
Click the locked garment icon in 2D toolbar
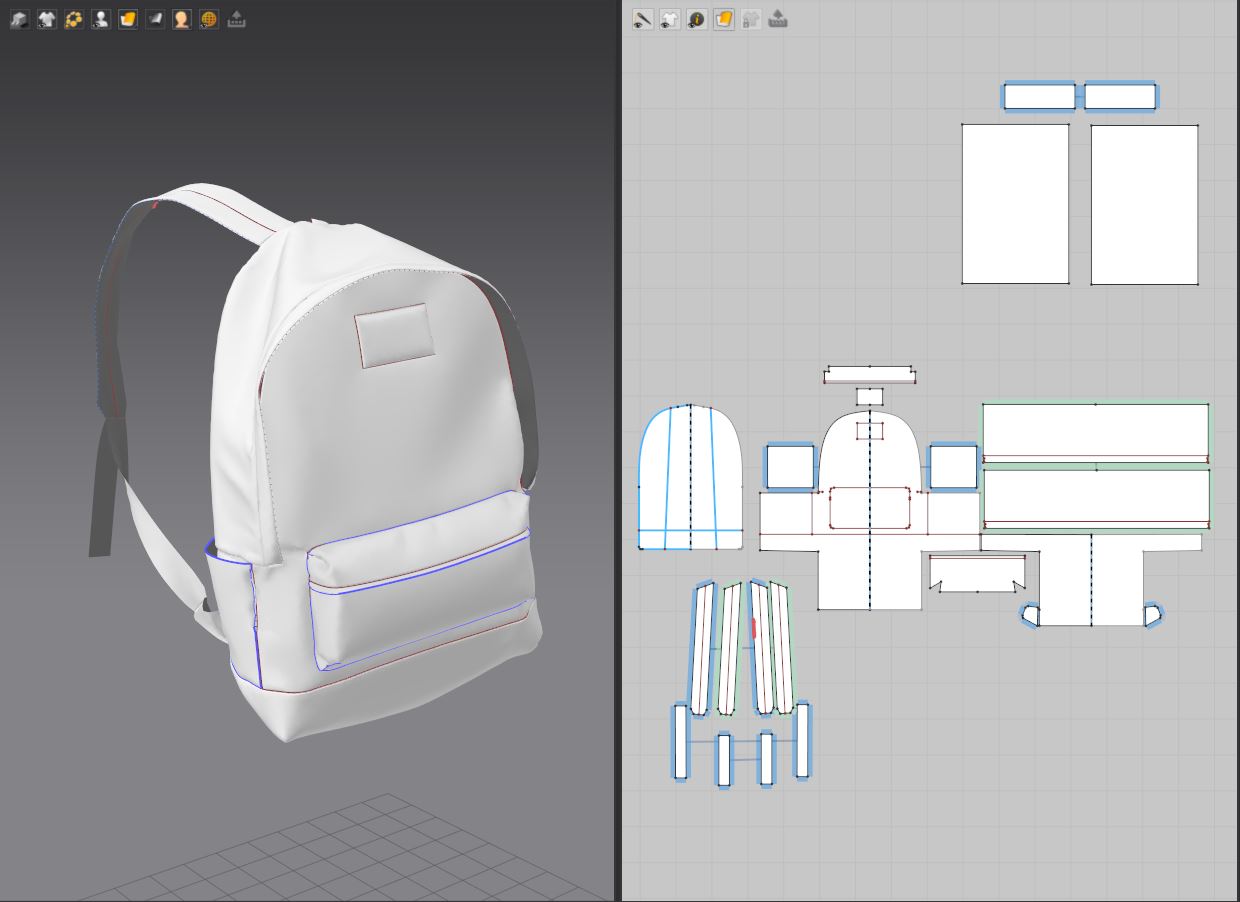pyautogui.click(x=751, y=19)
